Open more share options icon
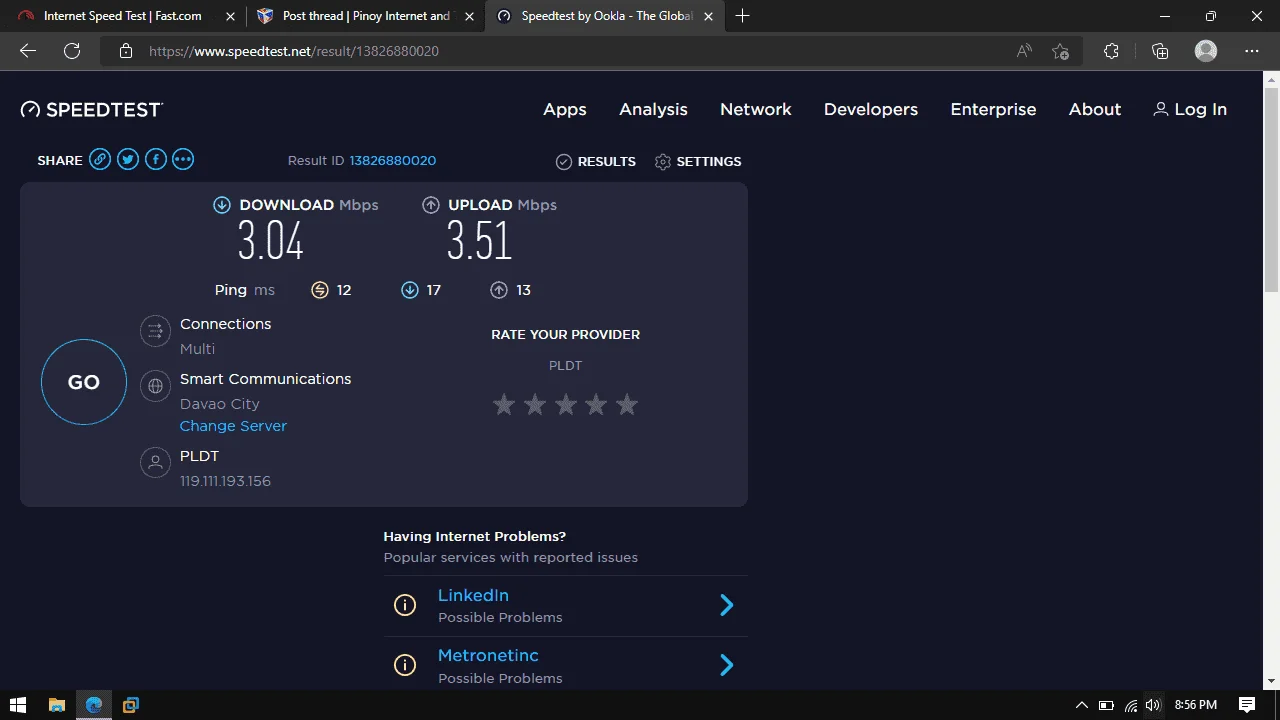1280x720 pixels. point(183,159)
